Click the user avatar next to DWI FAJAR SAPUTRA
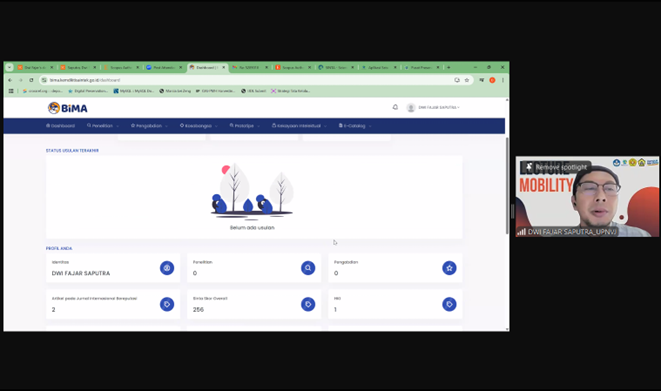 [411, 108]
